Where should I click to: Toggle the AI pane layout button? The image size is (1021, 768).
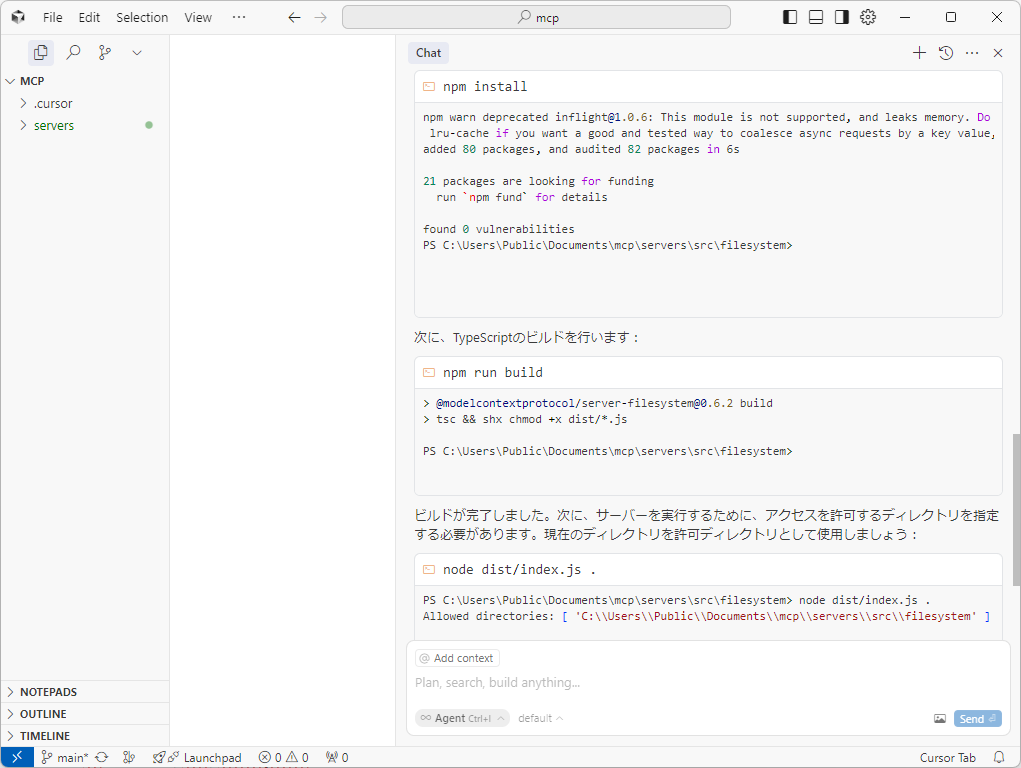pyautogui.click(x=842, y=17)
